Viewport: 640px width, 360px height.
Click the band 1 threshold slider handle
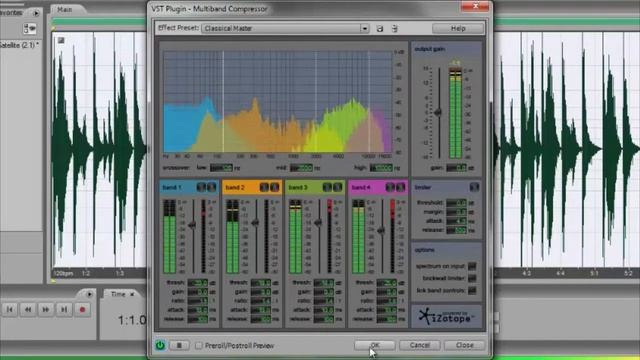click(x=192, y=224)
